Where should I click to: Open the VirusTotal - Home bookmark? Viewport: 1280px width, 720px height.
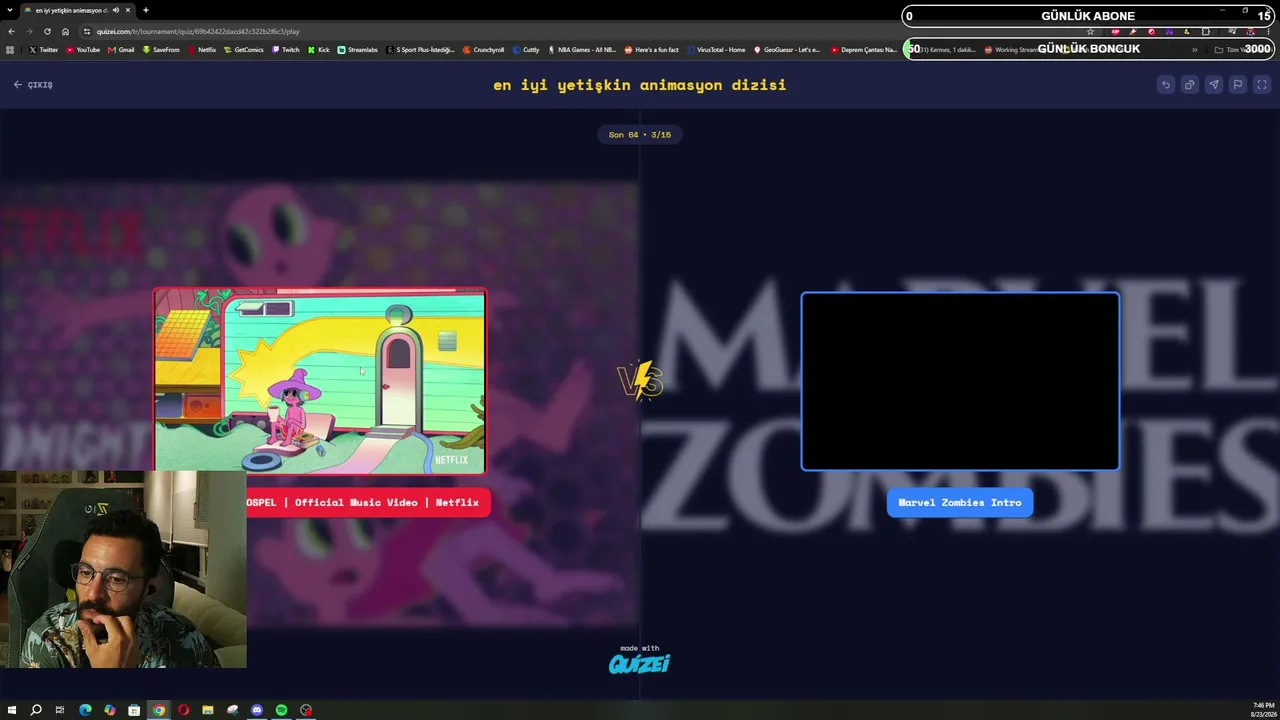[716, 50]
